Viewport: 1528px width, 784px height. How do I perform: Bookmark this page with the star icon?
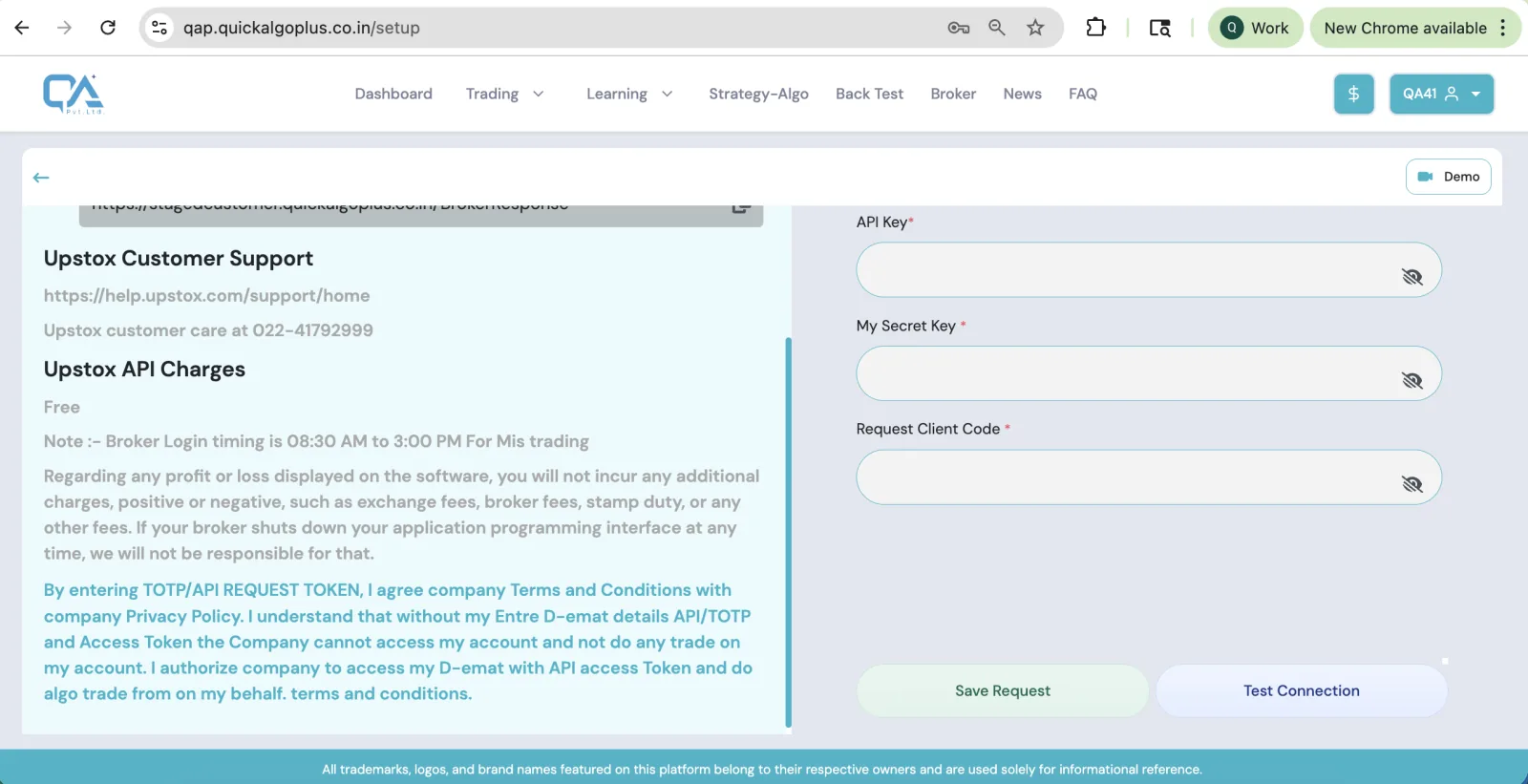[x=1035, y=28]
